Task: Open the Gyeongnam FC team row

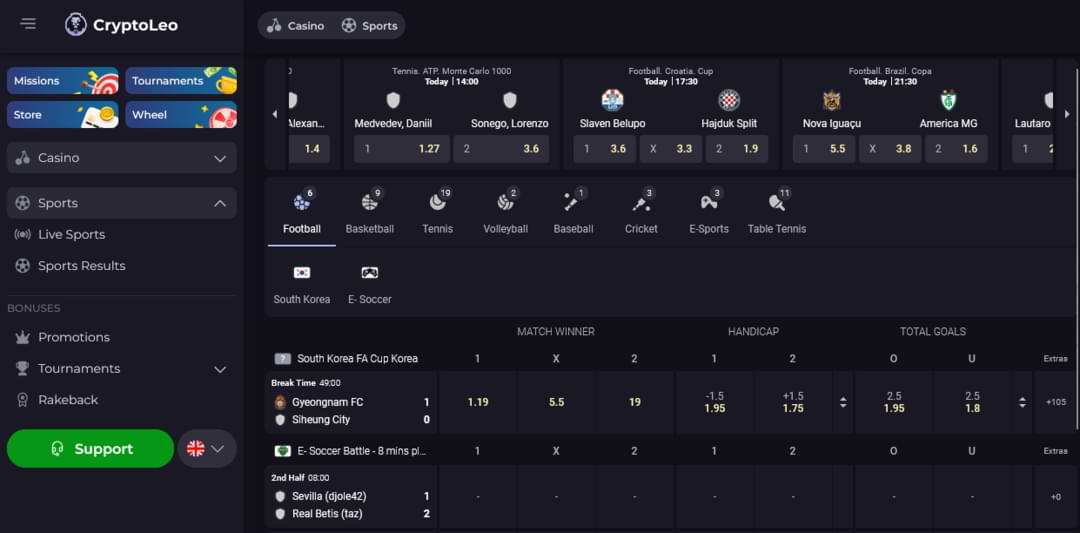Action: (x=352, y=402)
